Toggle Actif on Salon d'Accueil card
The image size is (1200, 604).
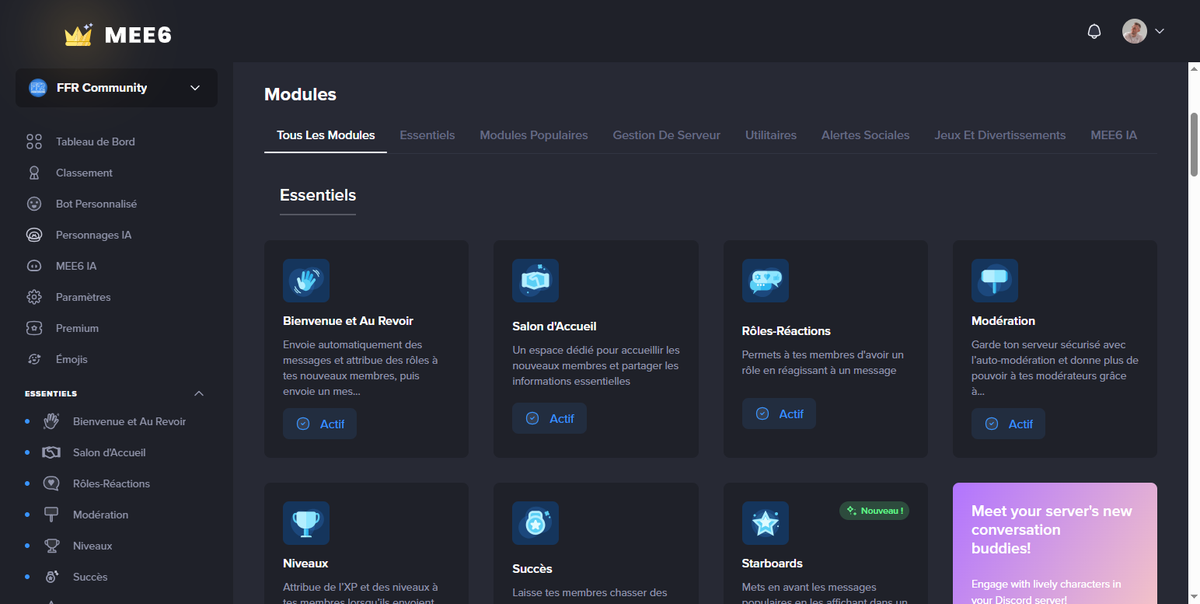(549, 419)
